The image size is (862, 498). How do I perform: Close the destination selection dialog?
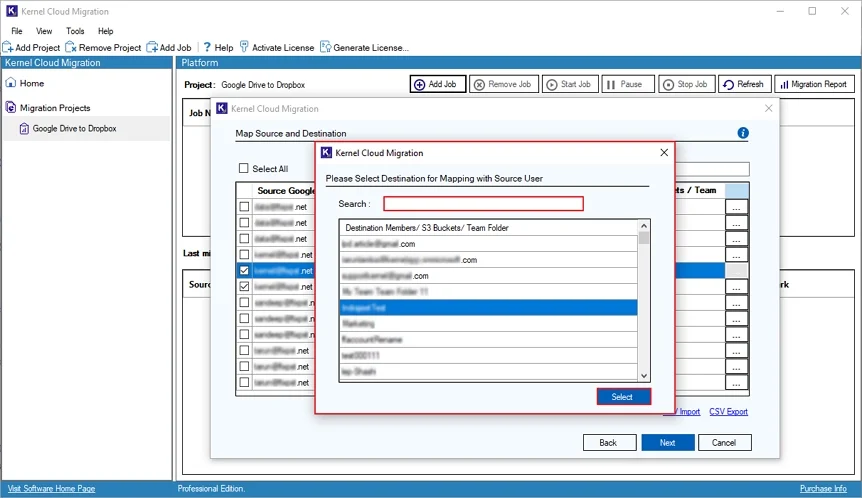coord(664,153)
